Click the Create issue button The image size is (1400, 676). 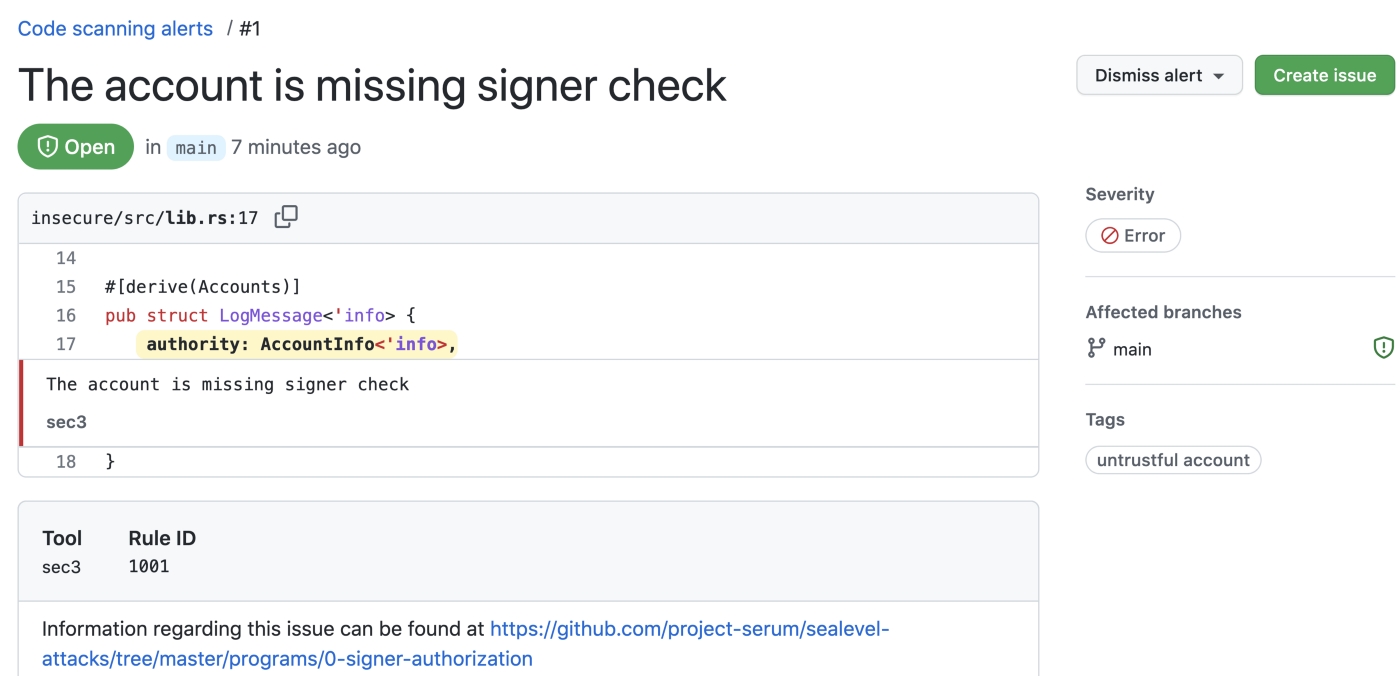1324,75
